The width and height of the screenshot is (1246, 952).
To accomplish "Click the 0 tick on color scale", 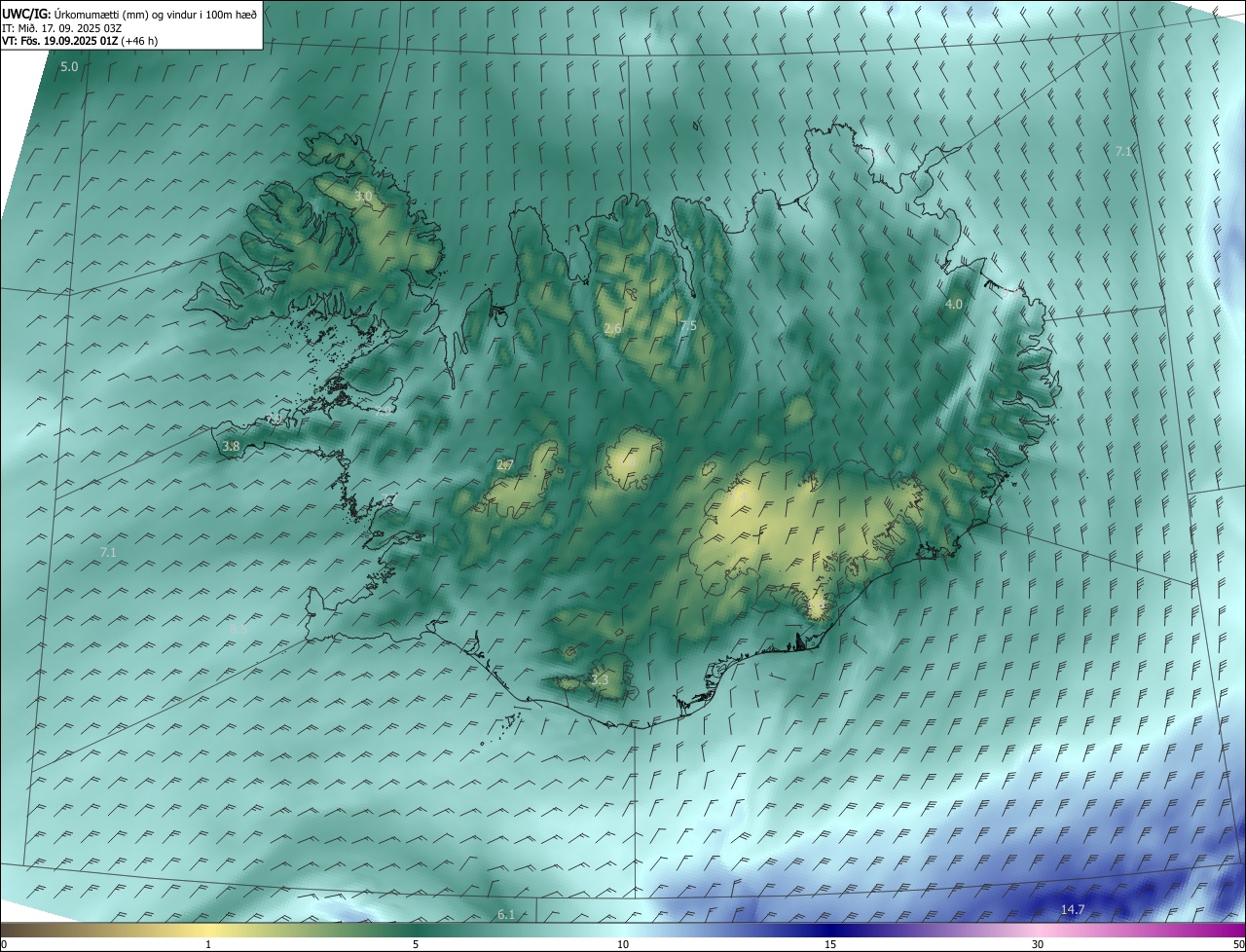I will [x=4, y=944].
